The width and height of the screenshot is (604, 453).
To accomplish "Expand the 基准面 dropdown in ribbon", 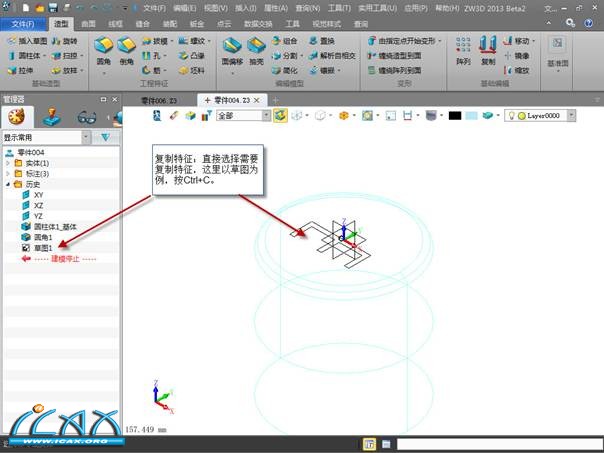I will pos(557,71).
